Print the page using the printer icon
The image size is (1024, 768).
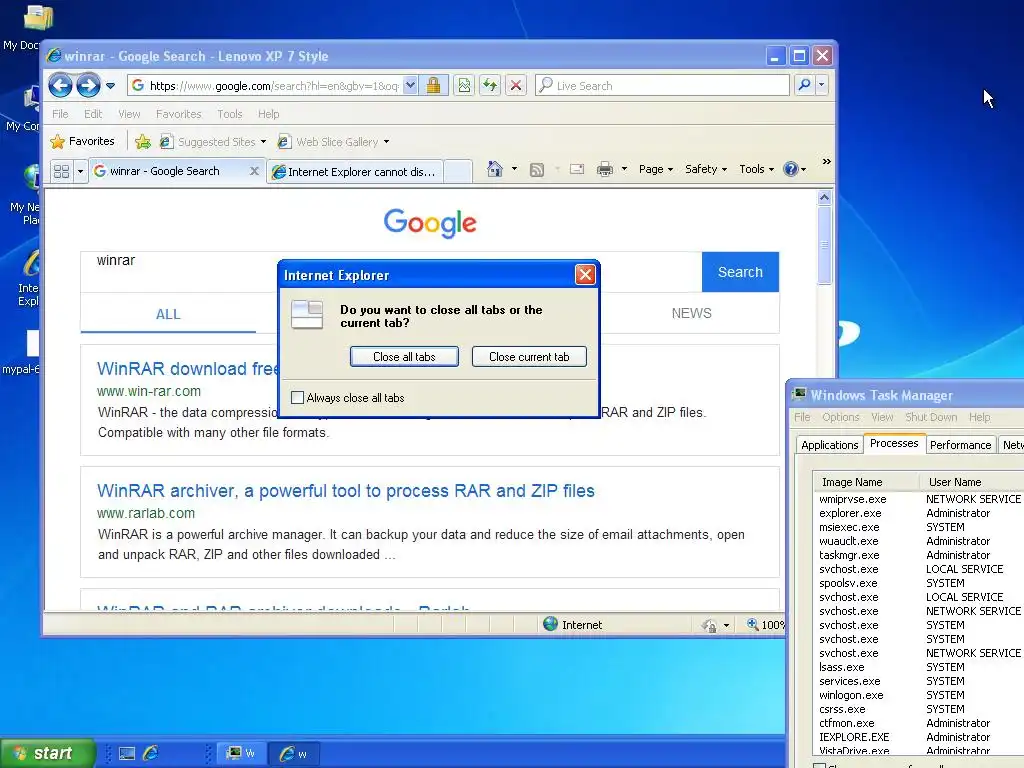pyautogui.click(x=605, y=169)
